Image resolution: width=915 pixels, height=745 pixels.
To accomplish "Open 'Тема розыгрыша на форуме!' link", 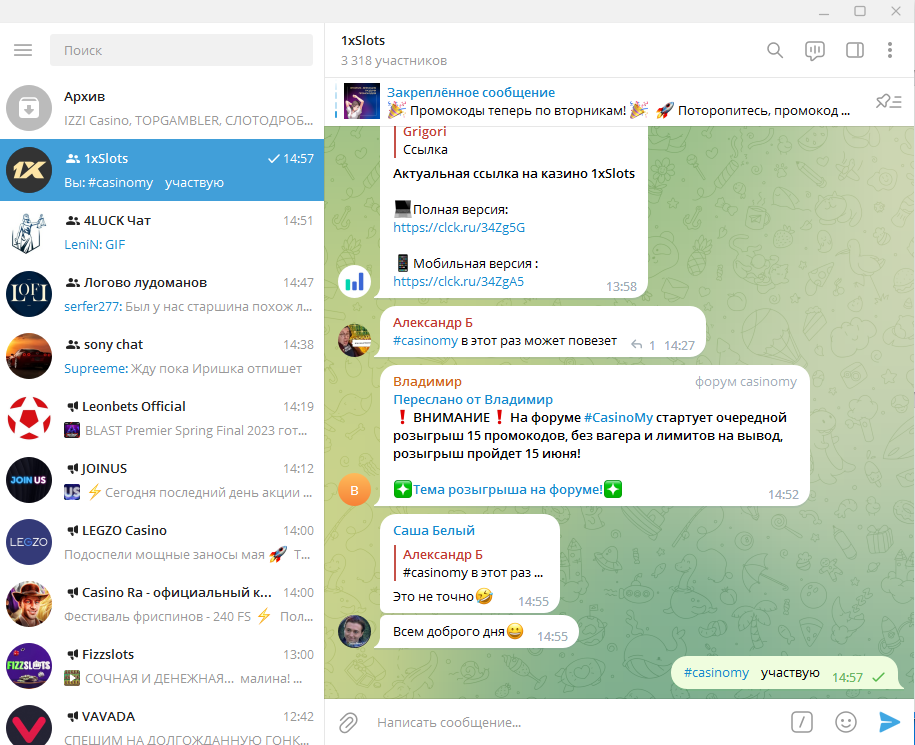I will point(507,489).
